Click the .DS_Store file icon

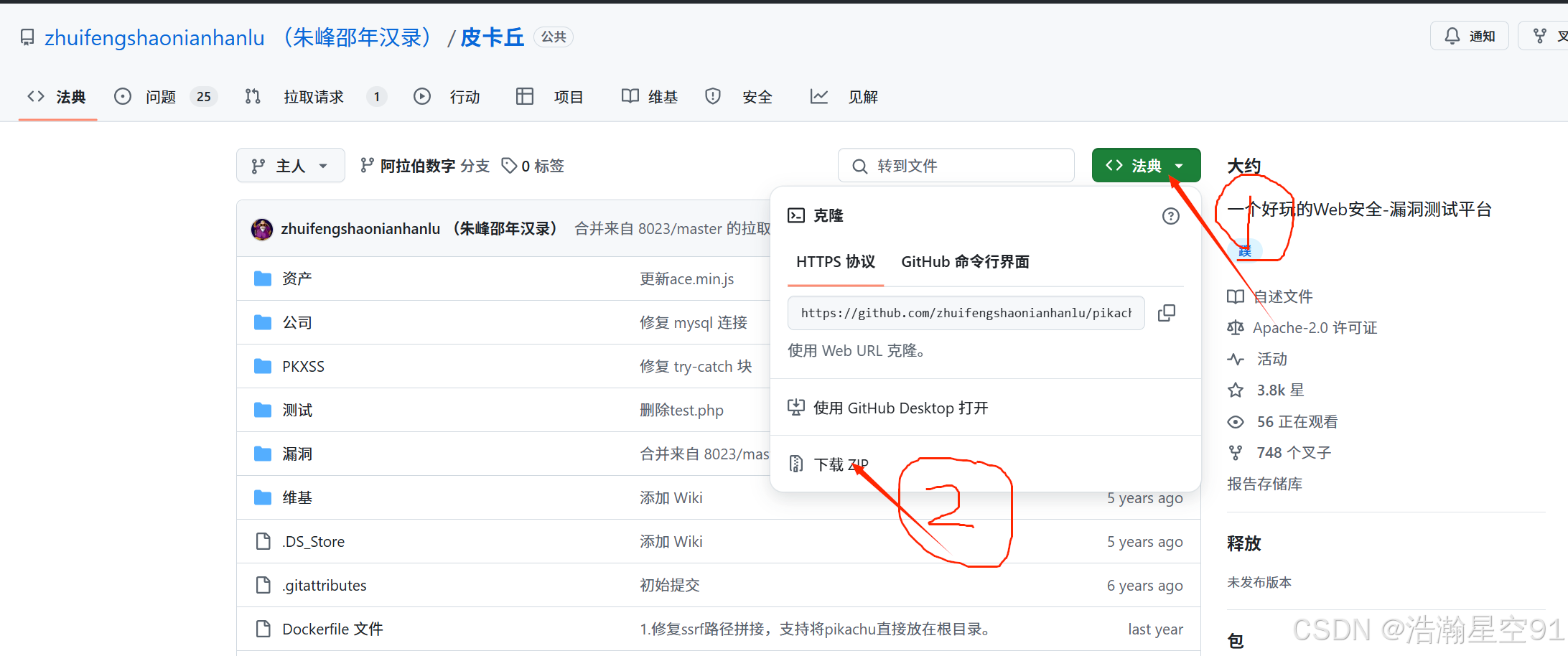263,541
